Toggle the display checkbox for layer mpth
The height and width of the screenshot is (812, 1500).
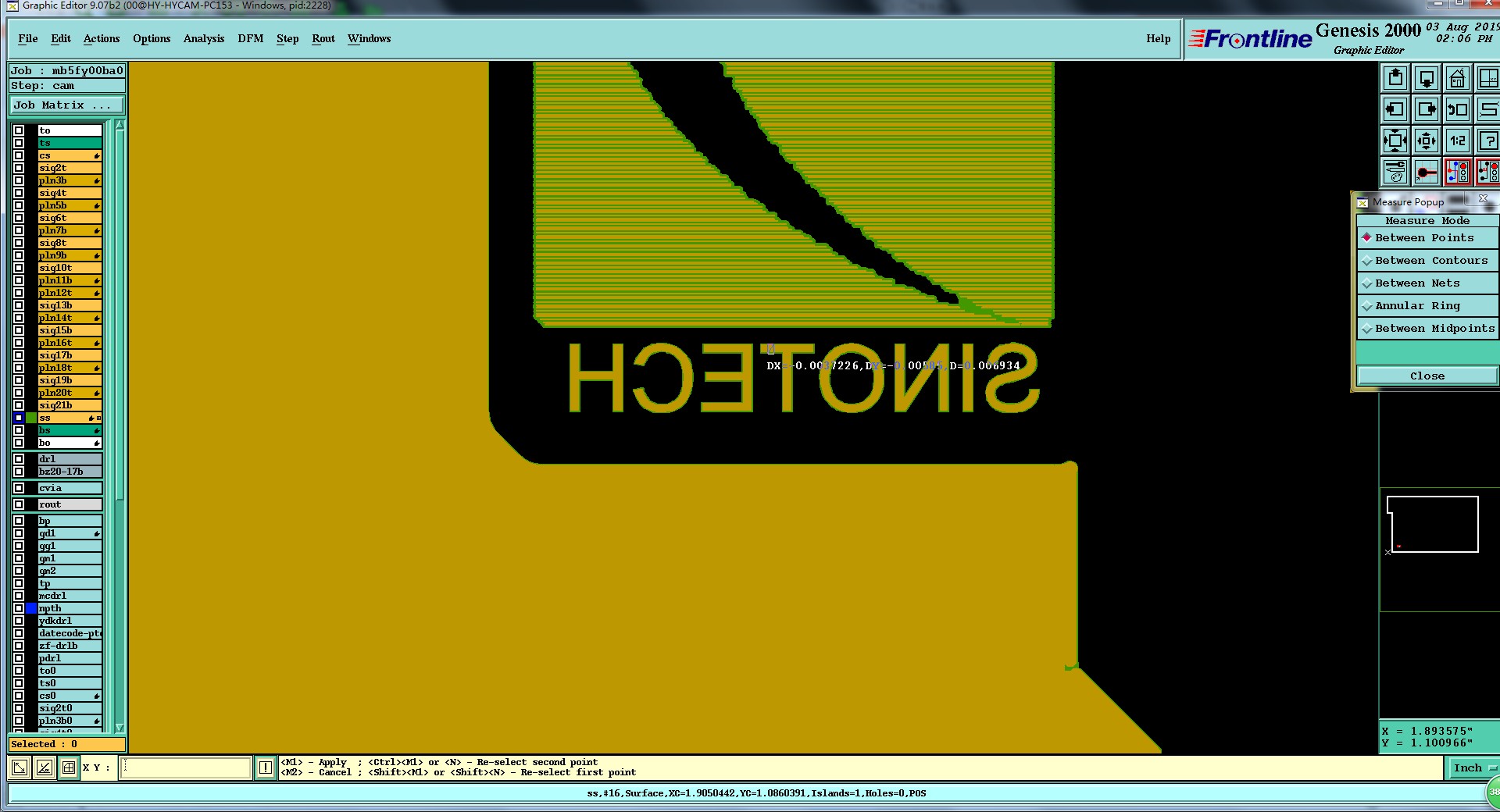[19, 608]
